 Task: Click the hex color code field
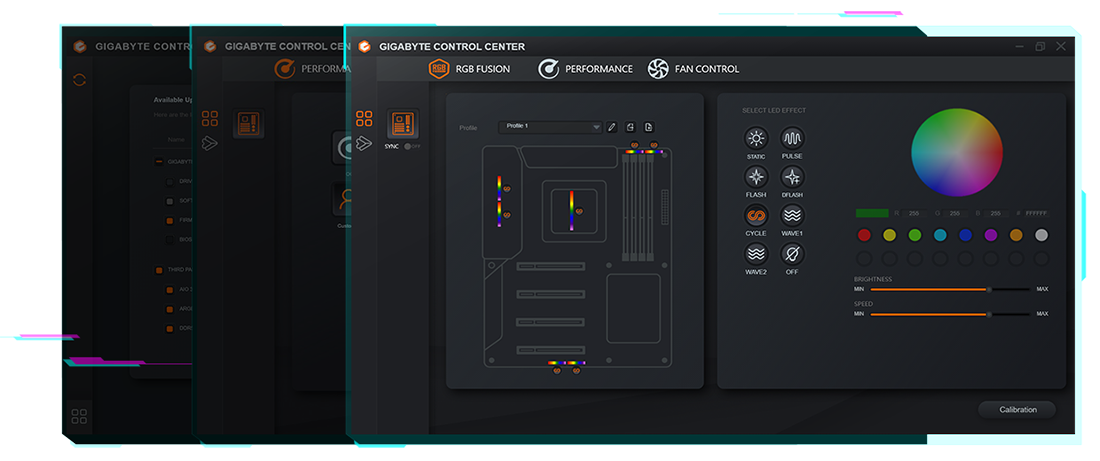point(1036,213)
